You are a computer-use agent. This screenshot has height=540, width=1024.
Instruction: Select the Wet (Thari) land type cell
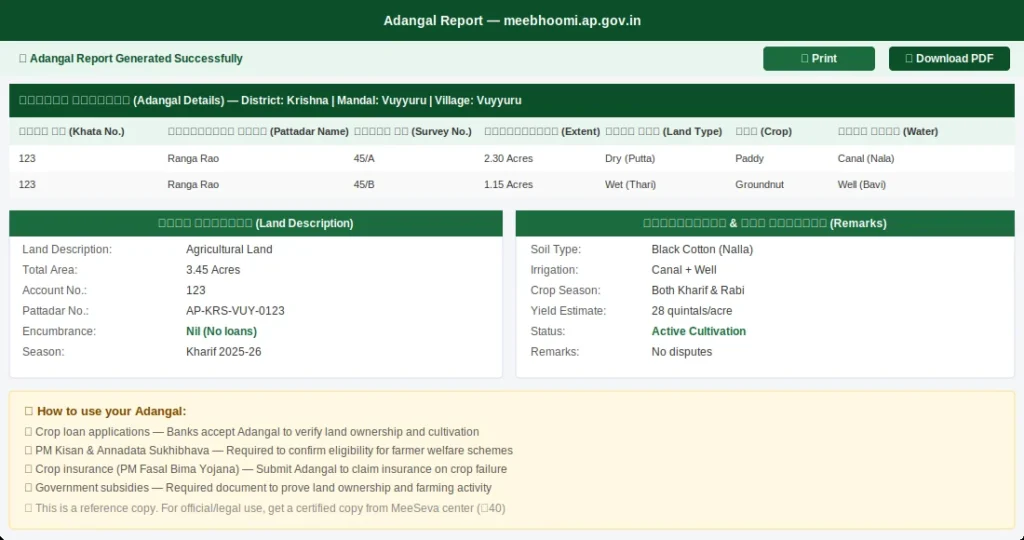coord(631,185)
